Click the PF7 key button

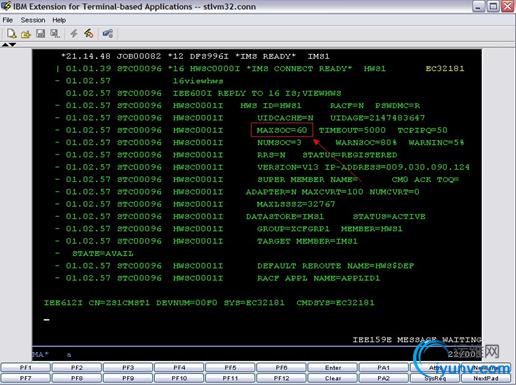pyautogui.click(x=26, y=378)
